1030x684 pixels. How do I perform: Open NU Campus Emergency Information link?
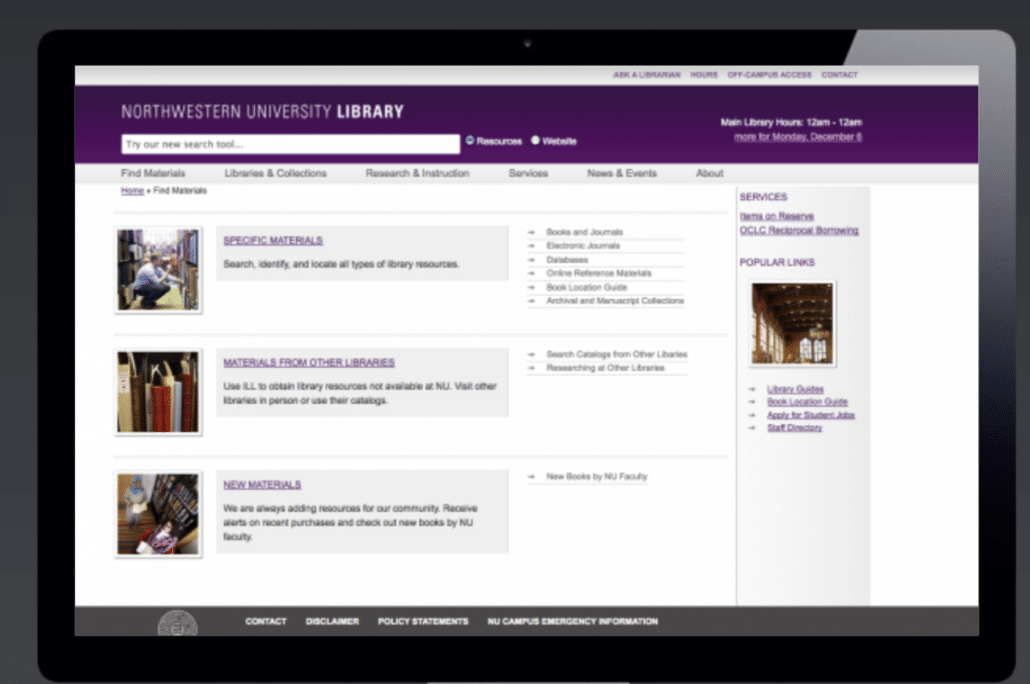572,622
